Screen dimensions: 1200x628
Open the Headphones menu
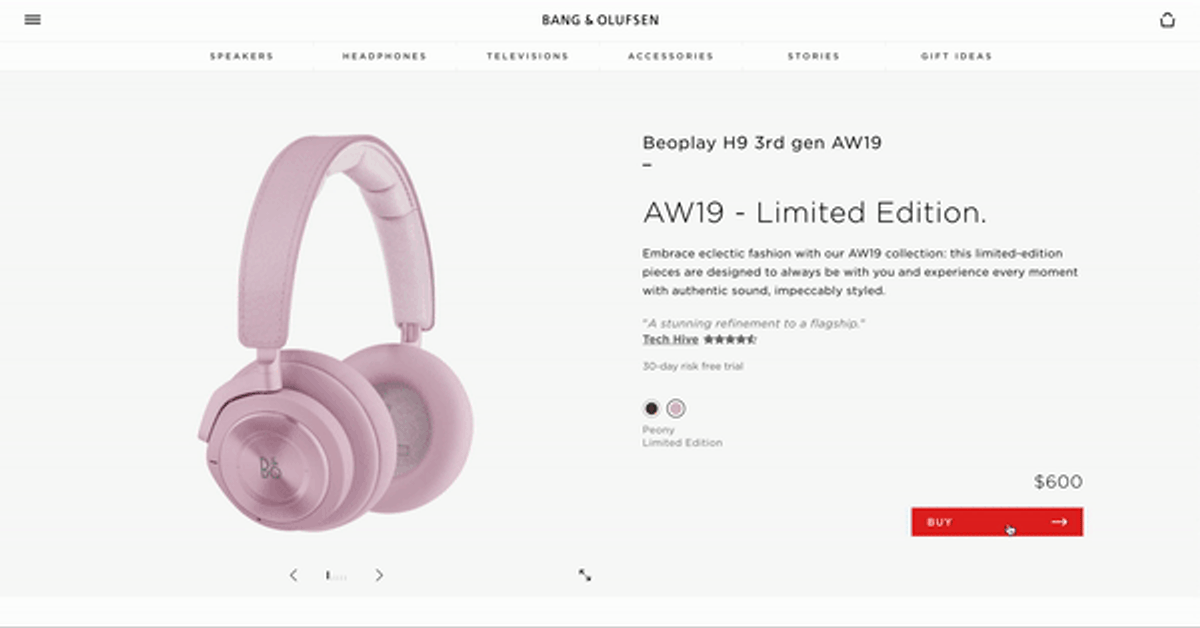(384, 56)
